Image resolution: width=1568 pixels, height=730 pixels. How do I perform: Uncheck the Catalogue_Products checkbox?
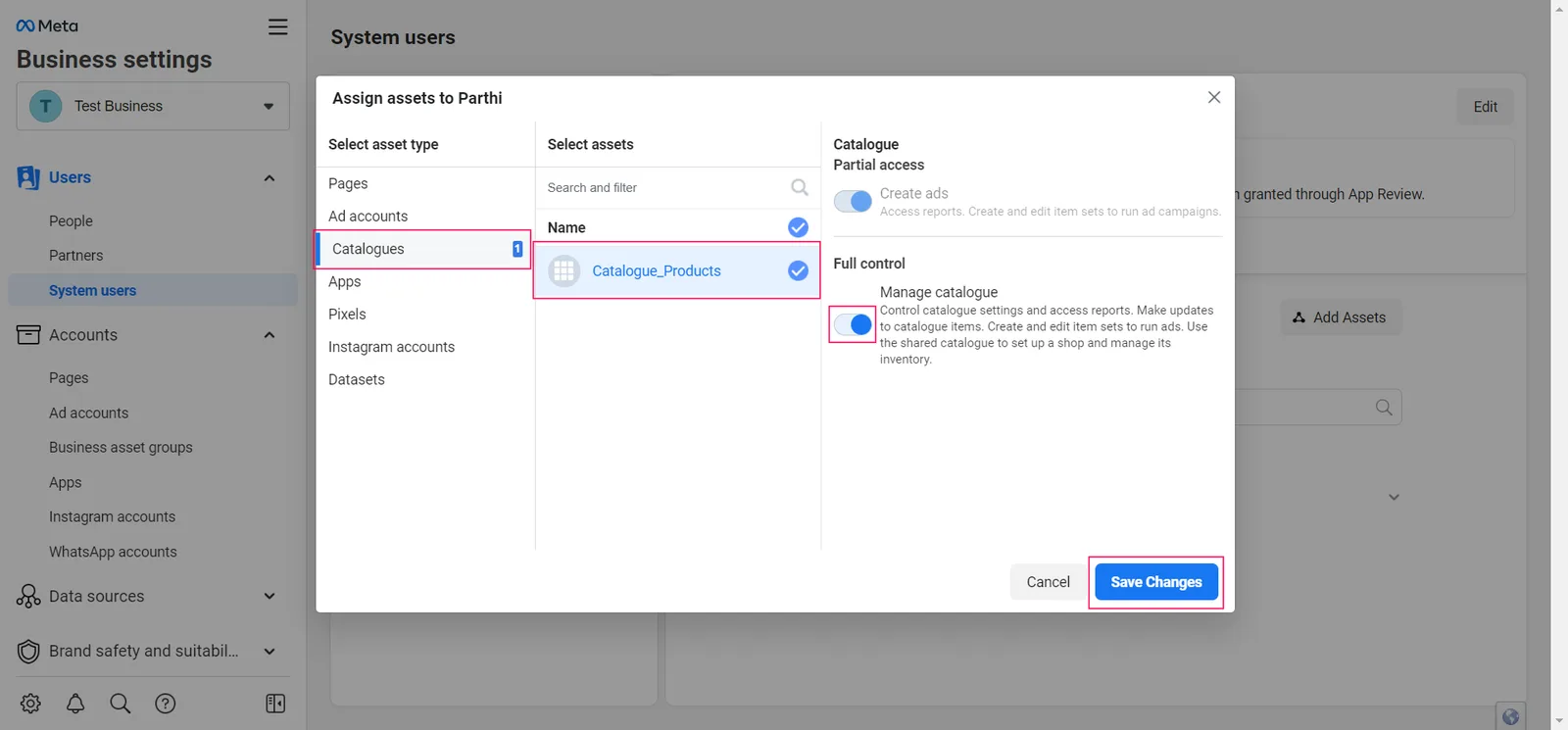799,270
